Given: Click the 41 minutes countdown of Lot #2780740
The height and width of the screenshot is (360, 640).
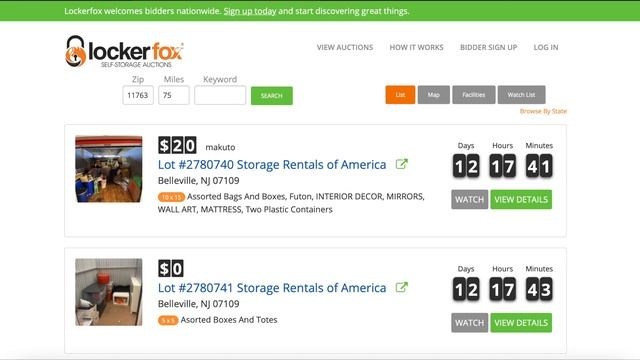Looking at the screenshot, I should pyautogui.click(x=539, y=166).
